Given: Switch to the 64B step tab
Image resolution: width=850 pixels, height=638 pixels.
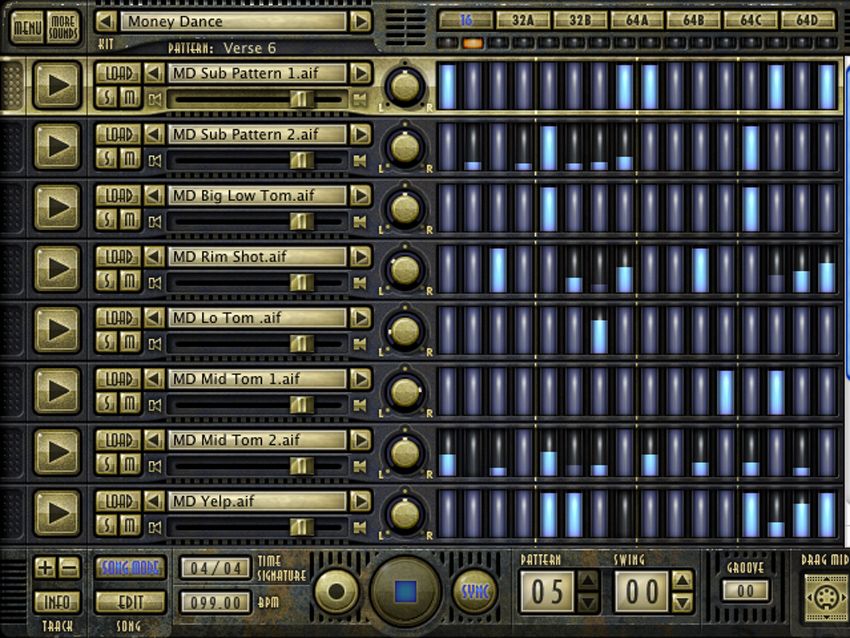Looking at the screenshot, I should coord(694,21).
